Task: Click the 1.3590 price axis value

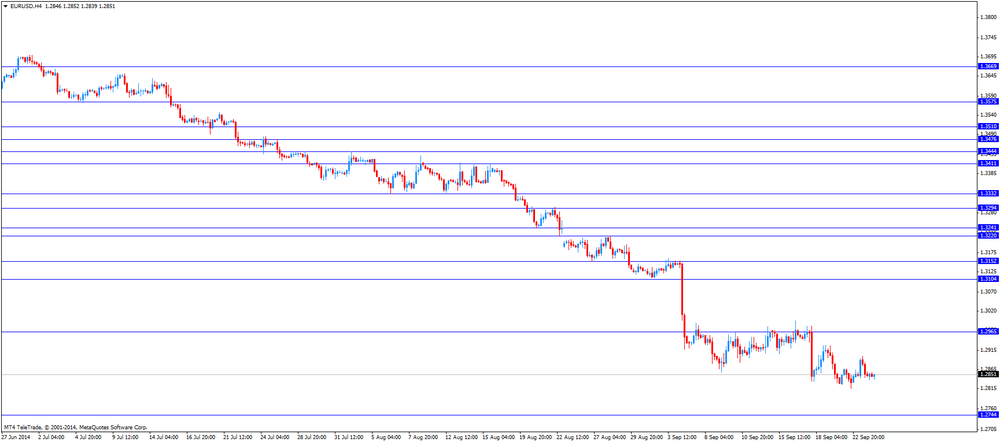Action: click(x=989, y=96)
